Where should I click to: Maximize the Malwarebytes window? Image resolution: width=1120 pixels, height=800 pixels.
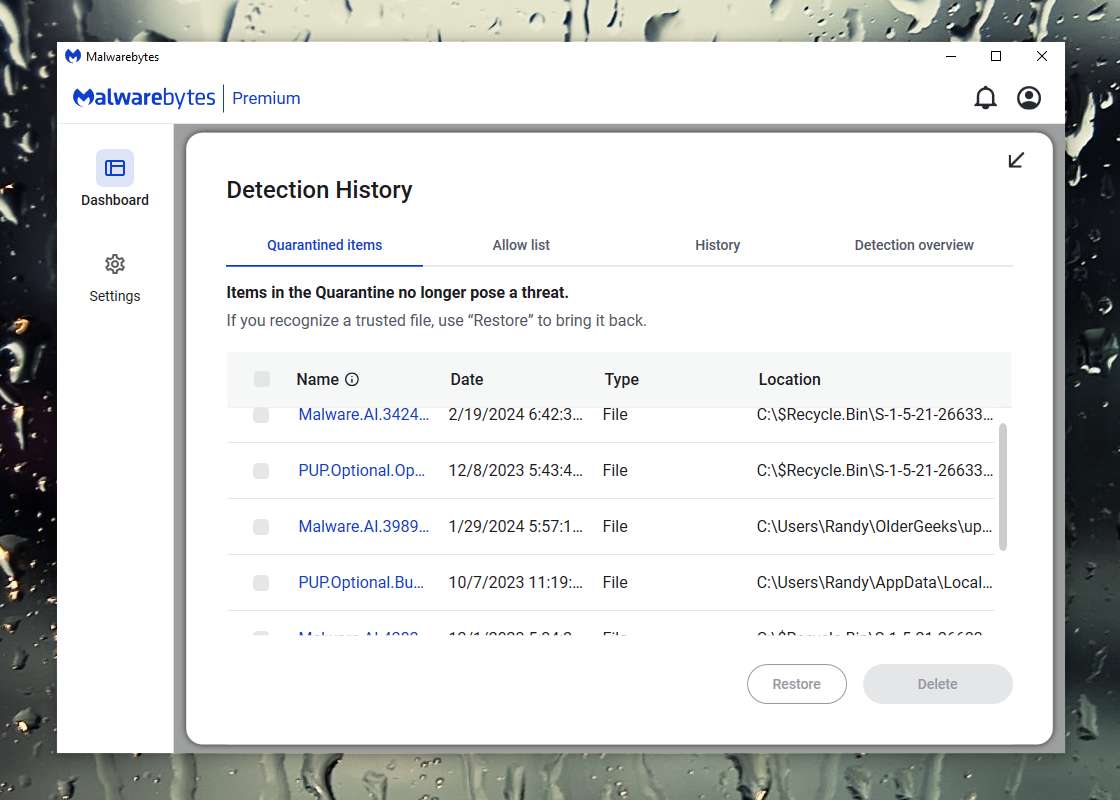[x=996, y=56]
